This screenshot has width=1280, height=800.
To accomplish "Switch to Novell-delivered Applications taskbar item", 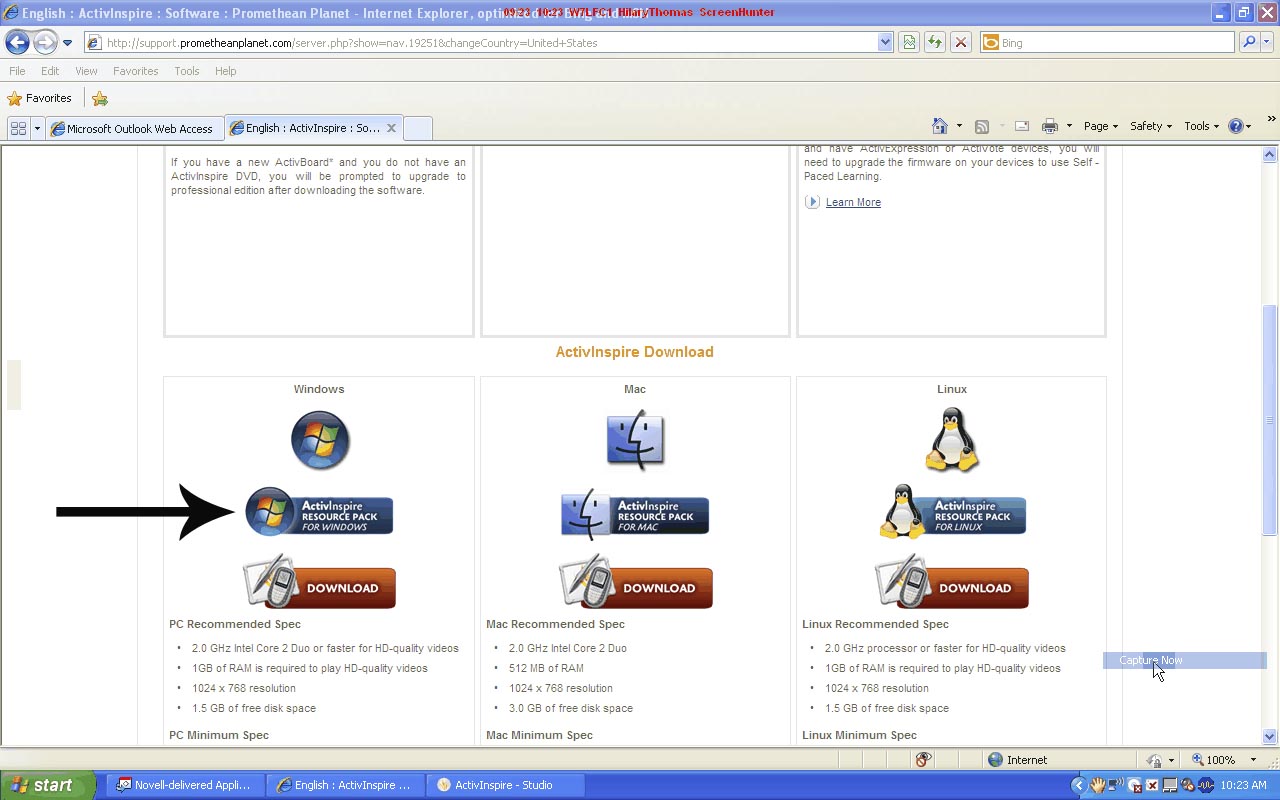I will [x=184, y=785].
